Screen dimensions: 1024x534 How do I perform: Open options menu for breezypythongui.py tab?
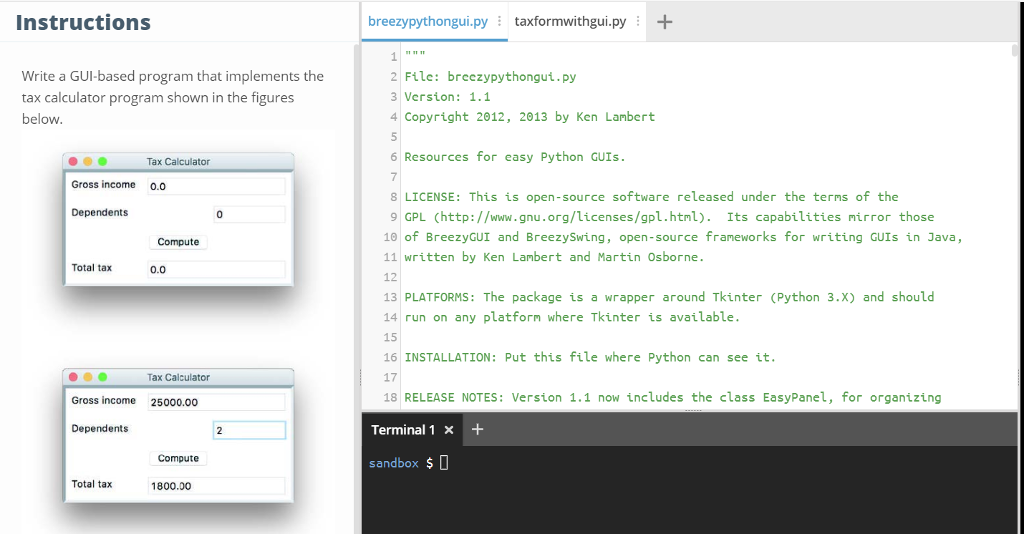pyautogui.click(x=500, y=22)
